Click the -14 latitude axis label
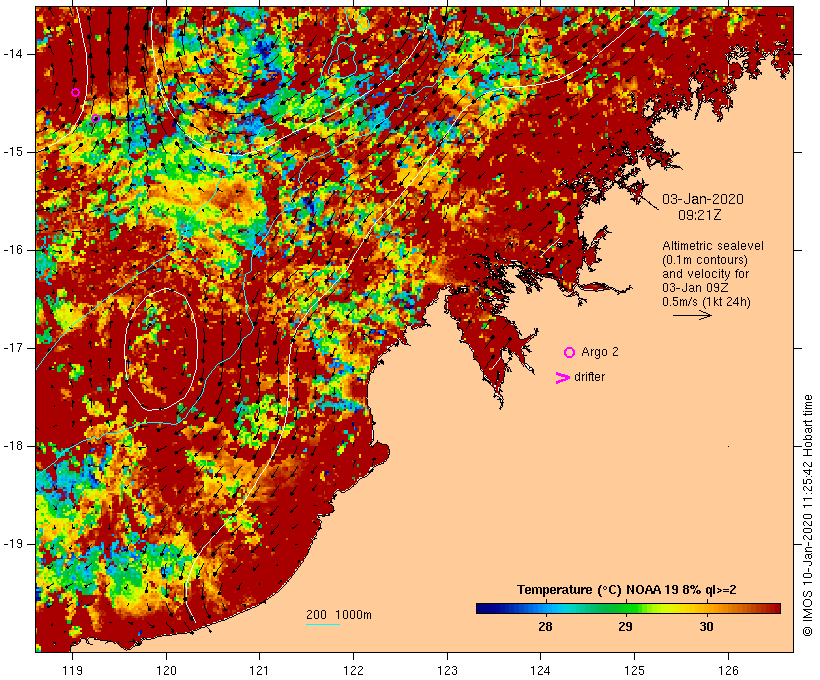This screenshot has height=680, width=820. click(x=12, y=54)
